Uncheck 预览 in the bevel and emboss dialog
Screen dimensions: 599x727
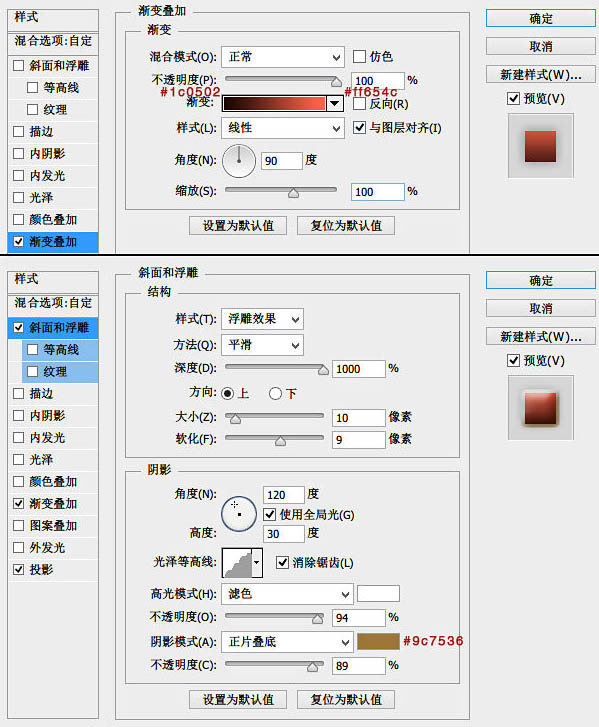coord(513,360)
